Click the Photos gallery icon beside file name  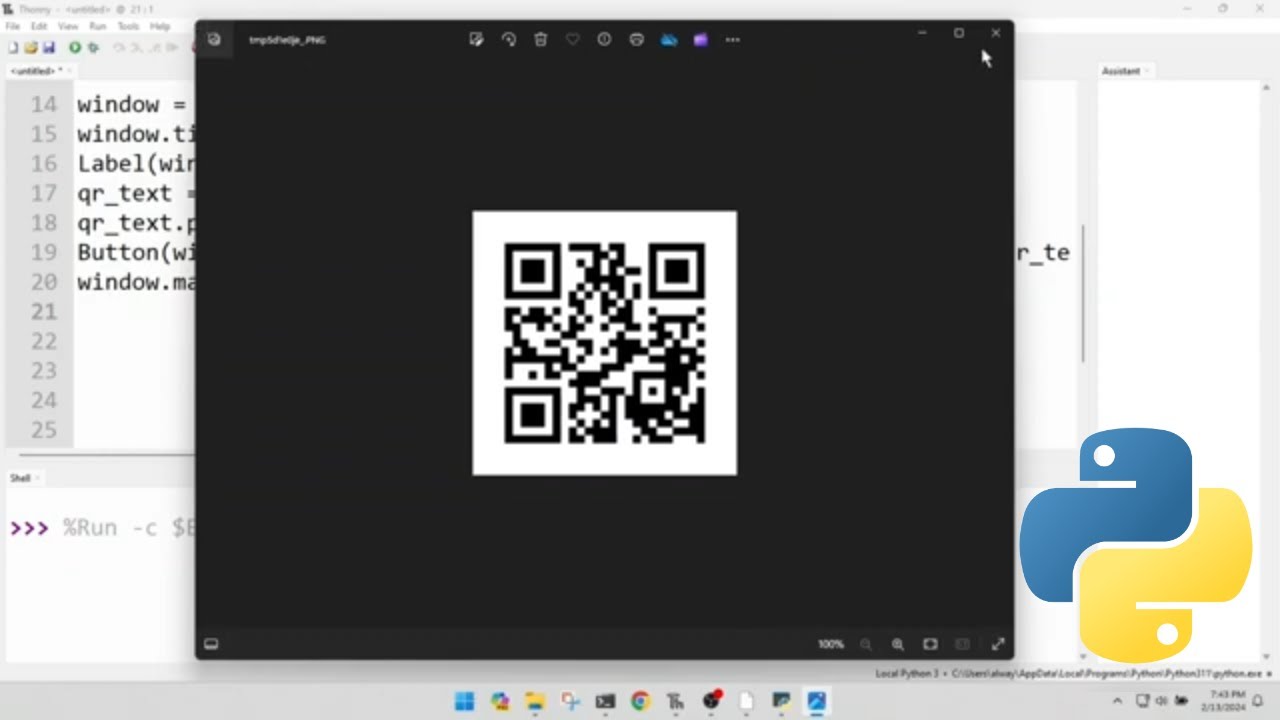(x=214, y=40)
